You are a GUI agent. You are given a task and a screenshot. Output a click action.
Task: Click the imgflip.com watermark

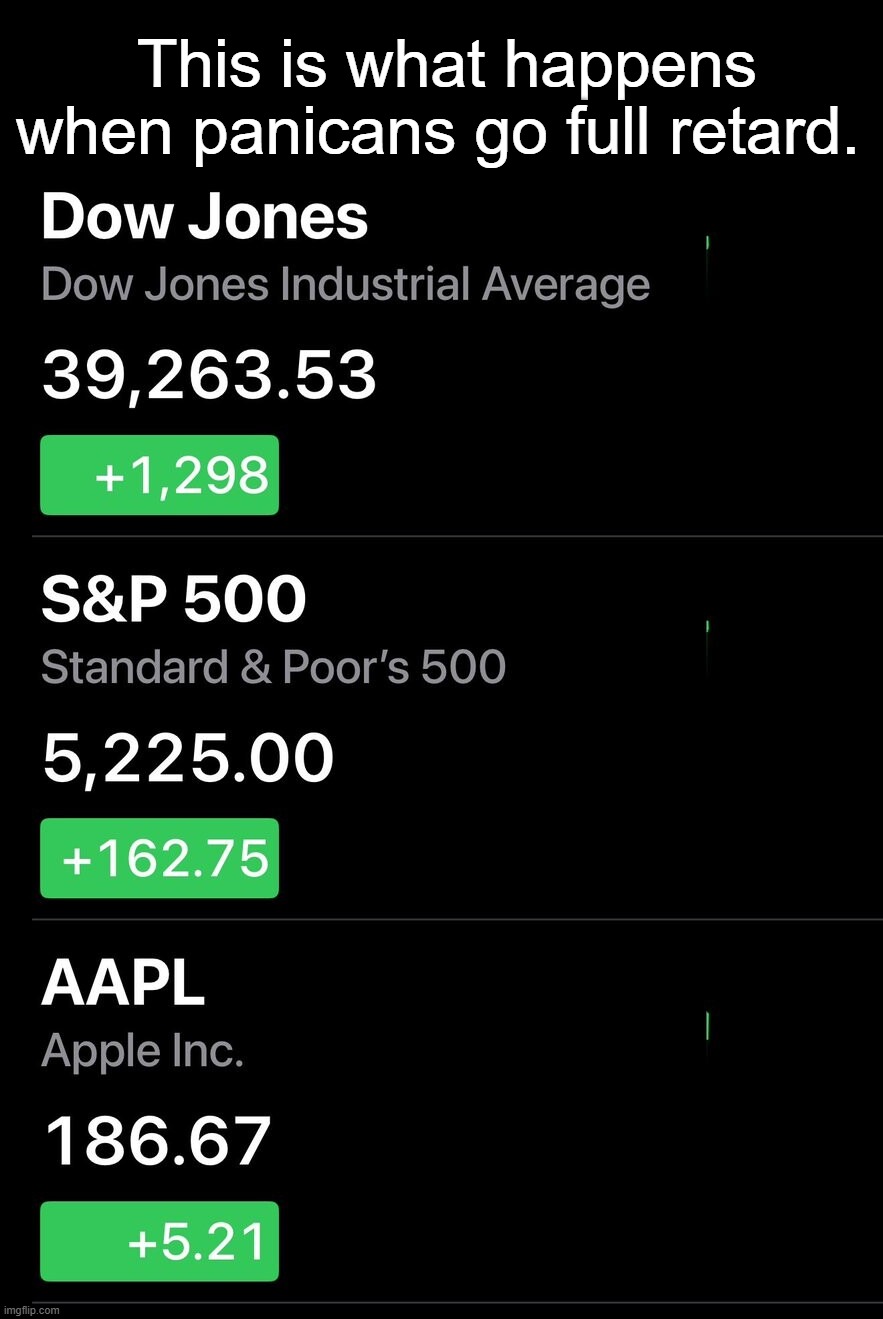pos(32,1310)
